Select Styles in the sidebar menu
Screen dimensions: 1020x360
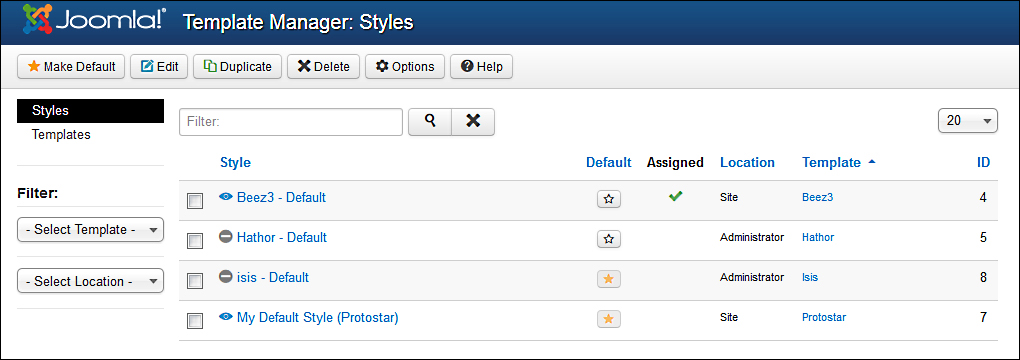90,111
